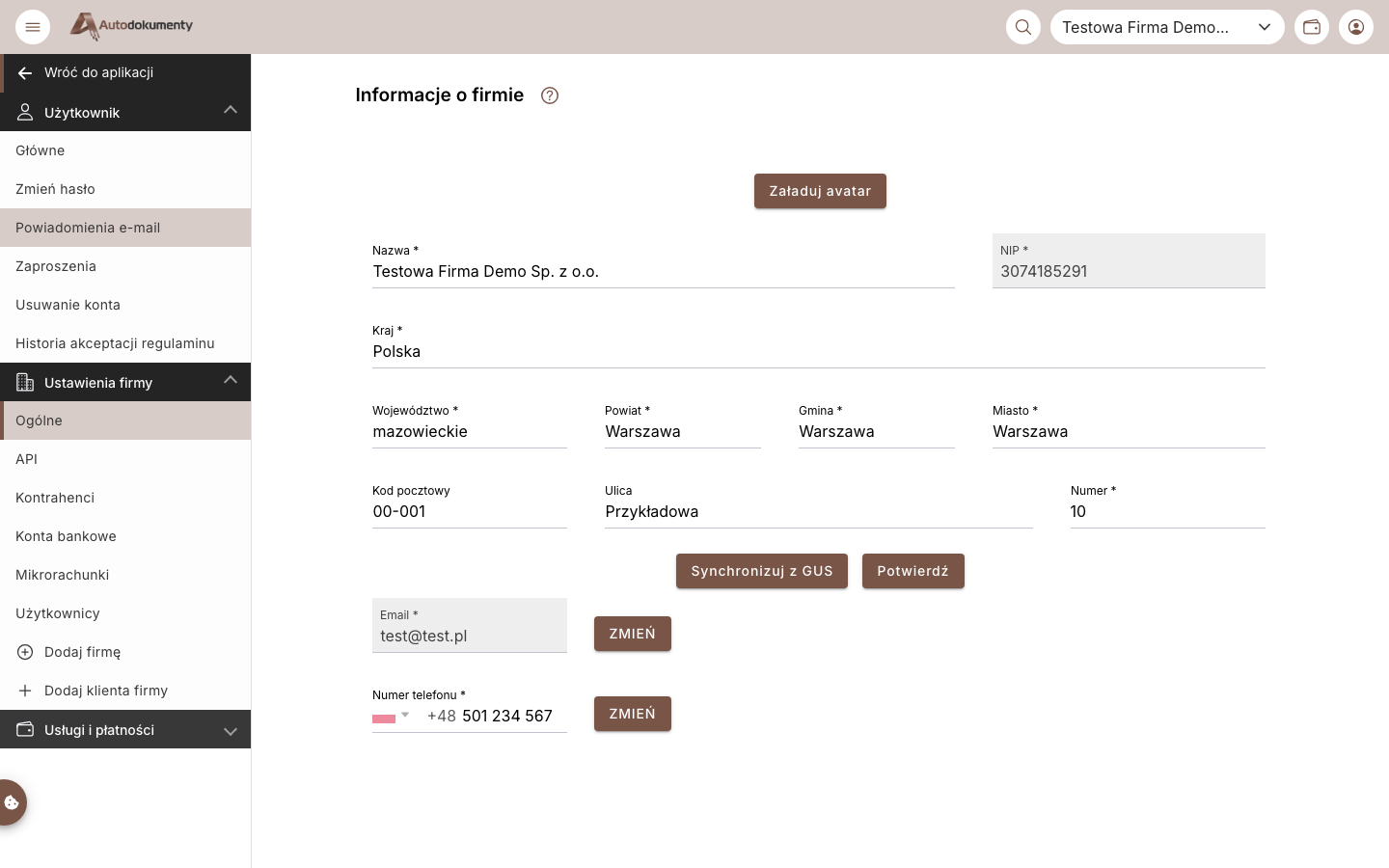The width and height of the screenshot is (1389, 868).
Task: Go to Zmień hasło
Action: 125,189
